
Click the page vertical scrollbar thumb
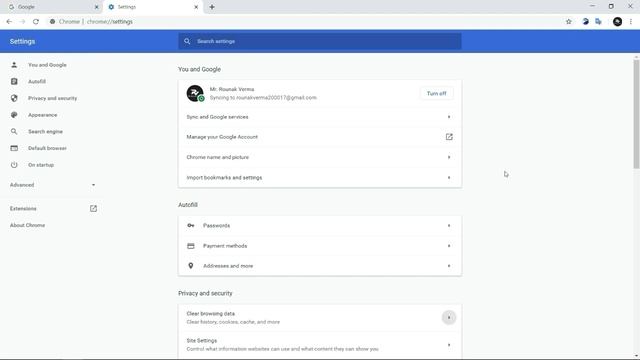[x=636, y=114]
